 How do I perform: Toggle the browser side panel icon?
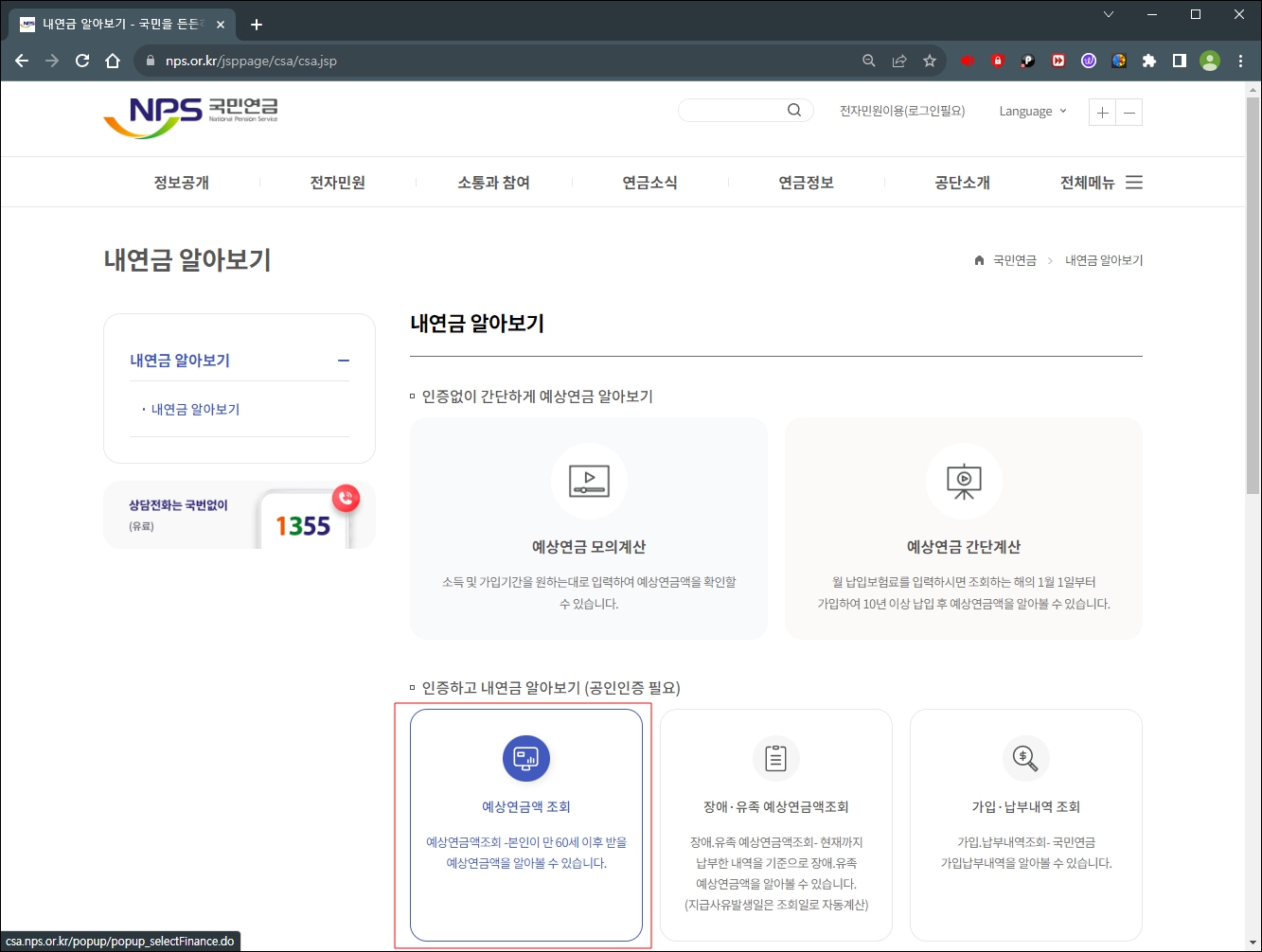(1180, 61)
